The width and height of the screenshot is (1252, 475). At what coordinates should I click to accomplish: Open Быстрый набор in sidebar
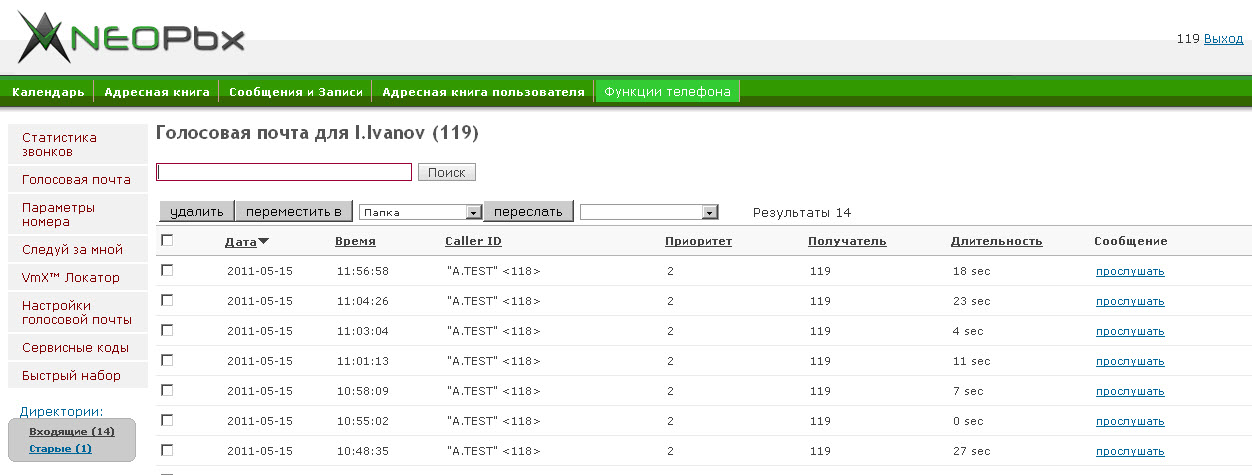coord(77,376)
